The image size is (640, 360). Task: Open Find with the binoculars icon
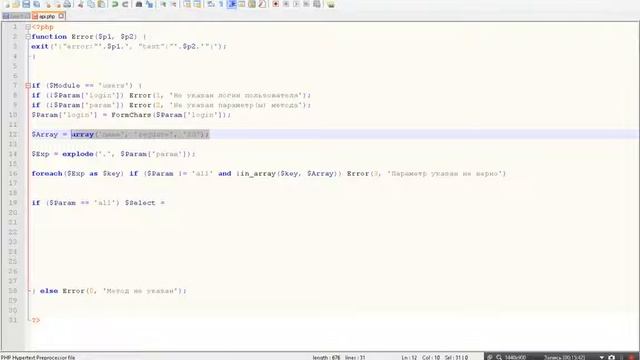pos(139,4)
